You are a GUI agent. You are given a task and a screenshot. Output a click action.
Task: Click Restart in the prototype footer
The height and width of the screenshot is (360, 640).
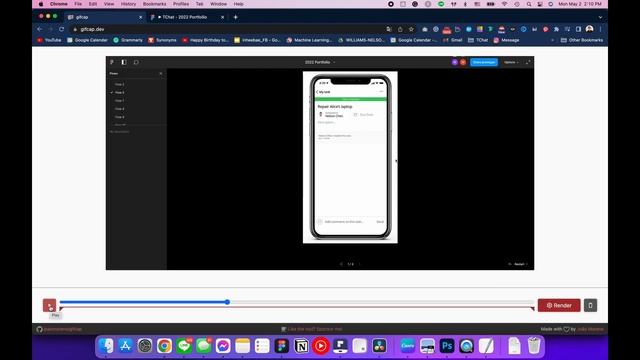(x=518, y=264)
